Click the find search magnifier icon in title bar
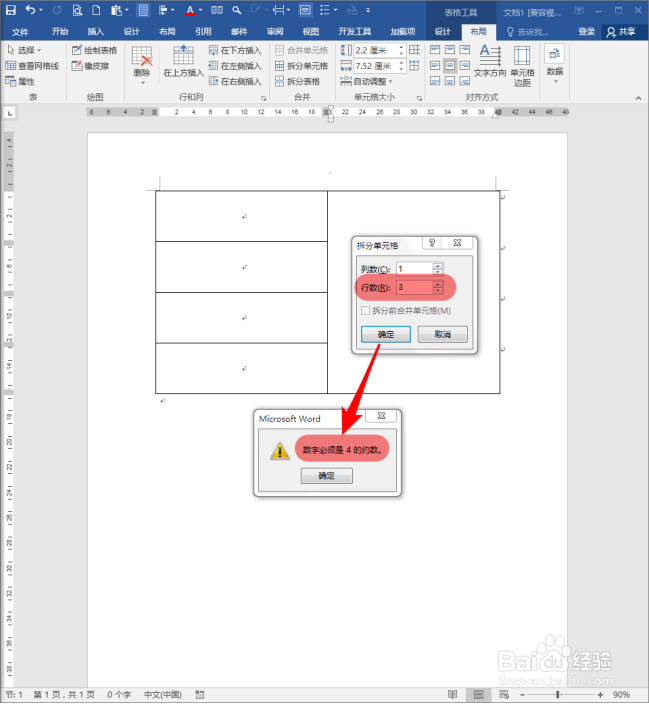649x704 pixels. pyautogui.click(x=237, y=10)
